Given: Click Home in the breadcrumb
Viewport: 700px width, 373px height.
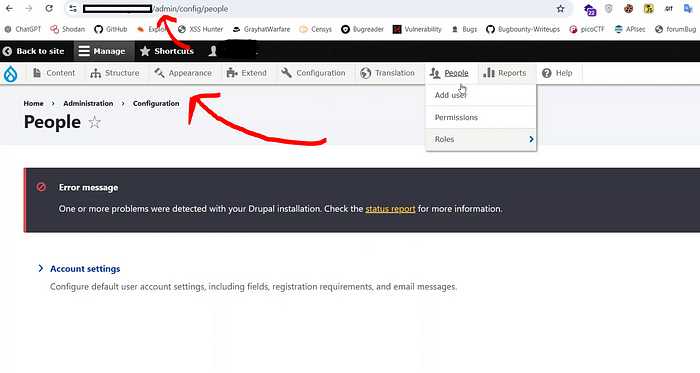Looking at the screenshot, I should 33,104.
